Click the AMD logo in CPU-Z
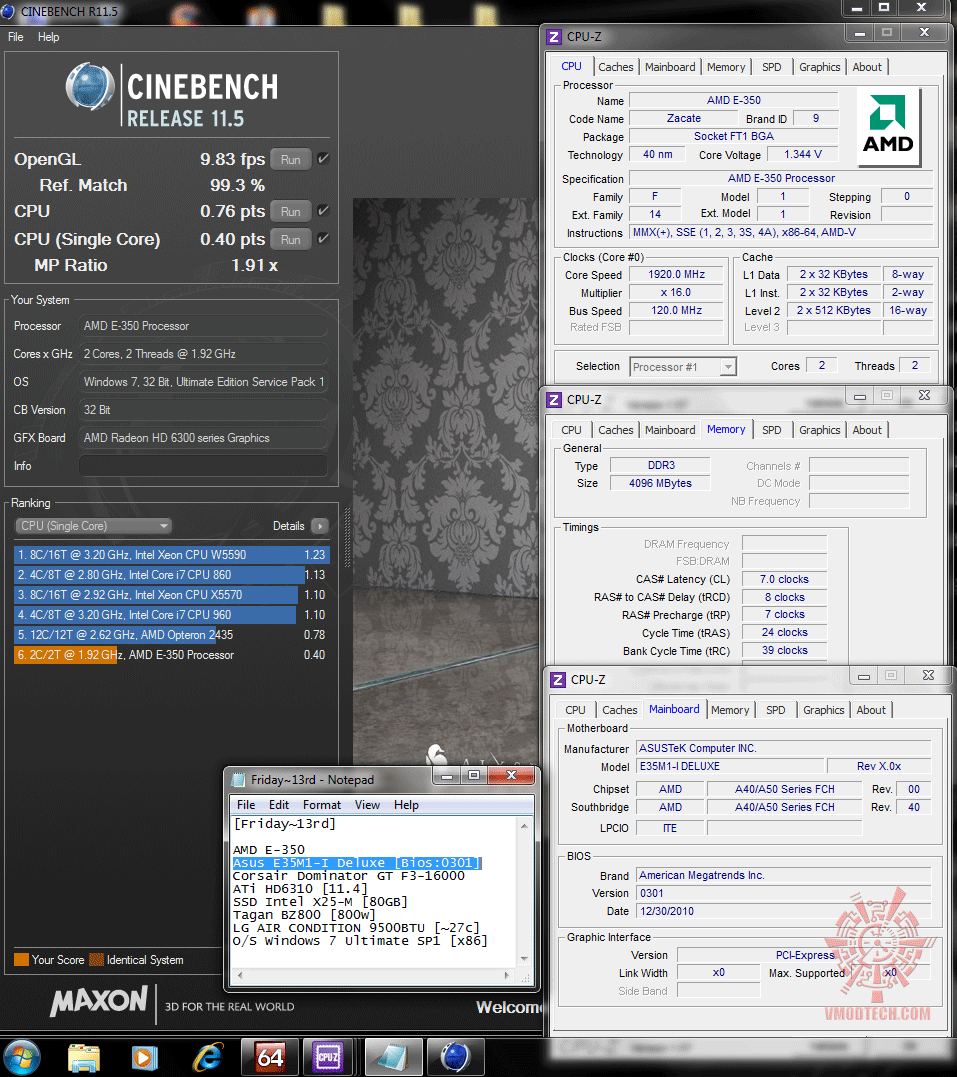The image size is (957, 1077). [888, 126]
